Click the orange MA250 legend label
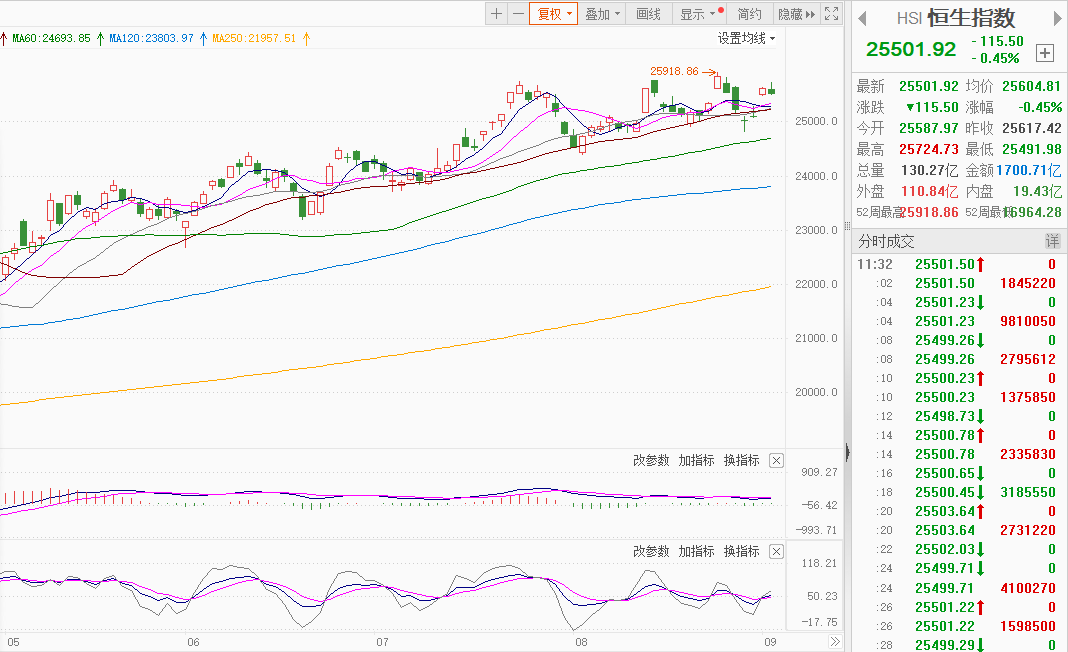Screen dimensions: 1068x652 (x=254, y=38)
